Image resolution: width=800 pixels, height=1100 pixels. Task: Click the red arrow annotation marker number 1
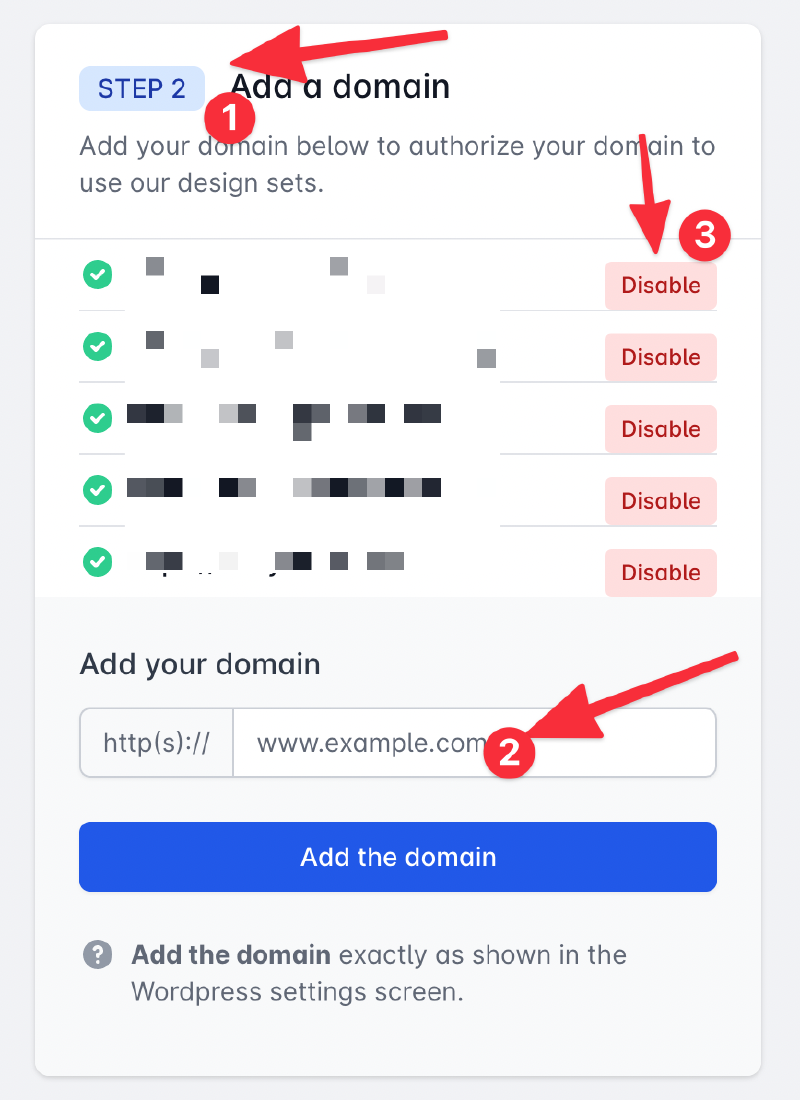pos(229,117)
